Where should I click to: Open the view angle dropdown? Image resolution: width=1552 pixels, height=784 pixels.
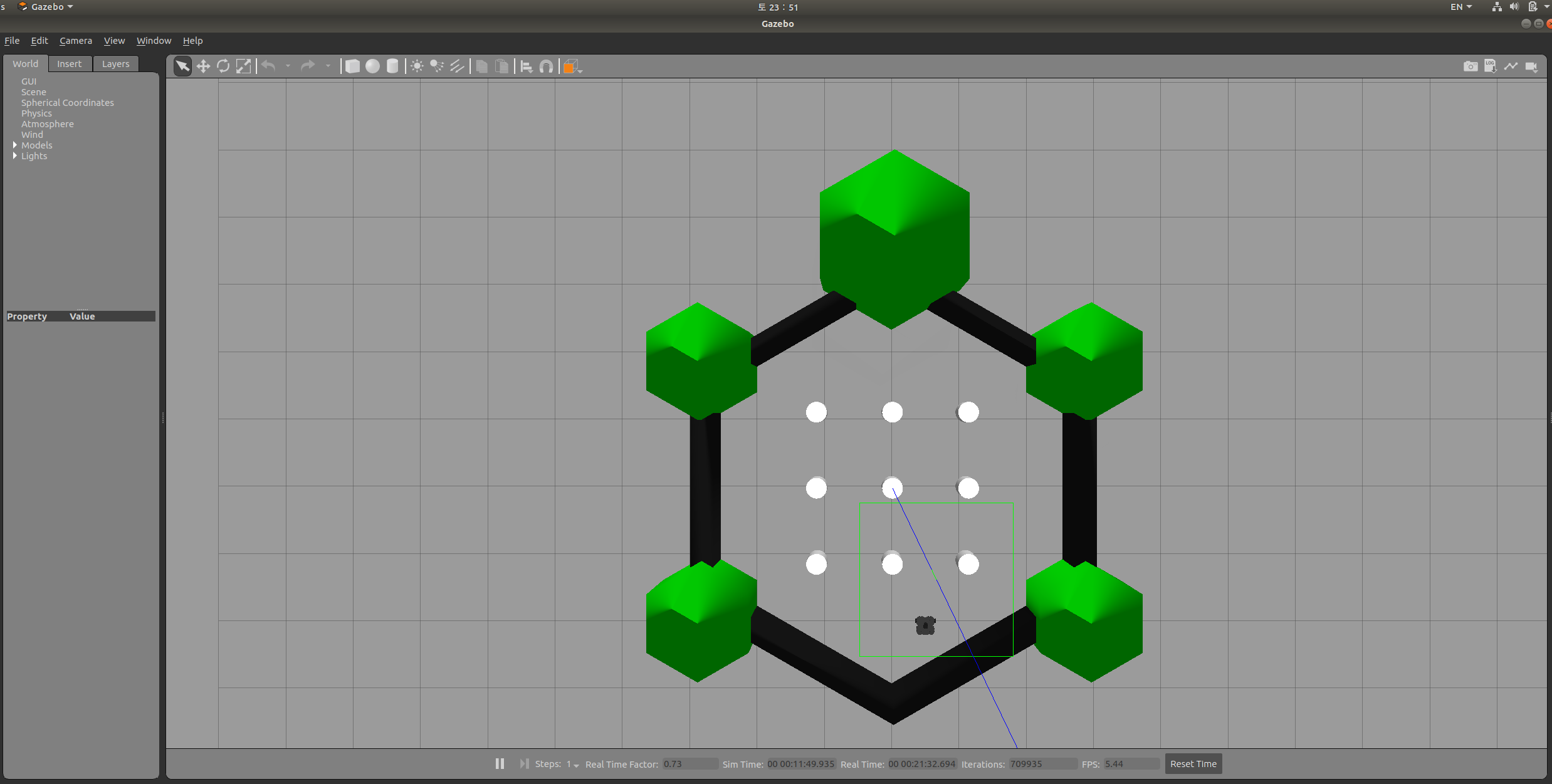[573, 66]
